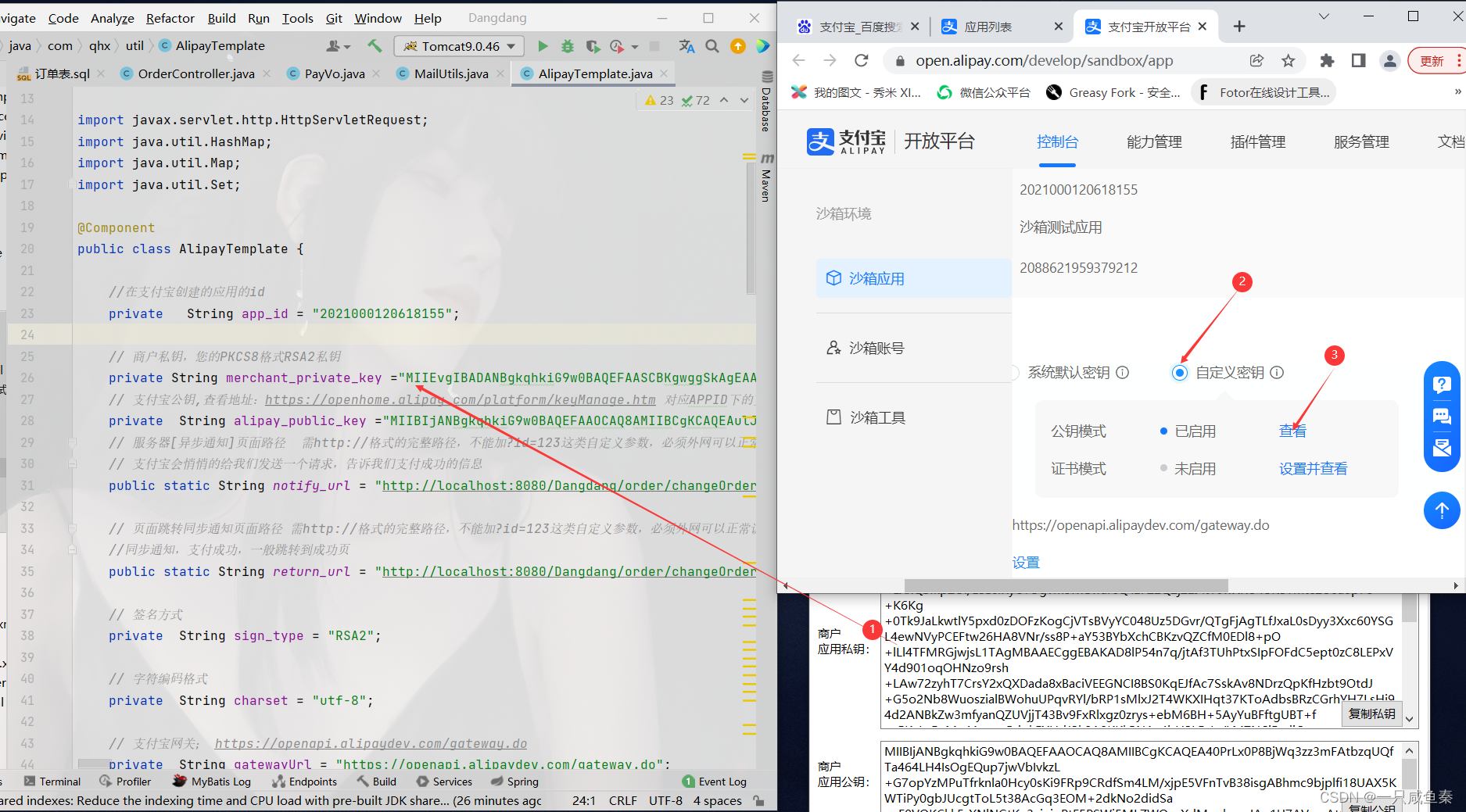Click the share page icon in address bar
Image resolution: width=1466 pixels, height=812 pixels.
[x=1256, y=60]
